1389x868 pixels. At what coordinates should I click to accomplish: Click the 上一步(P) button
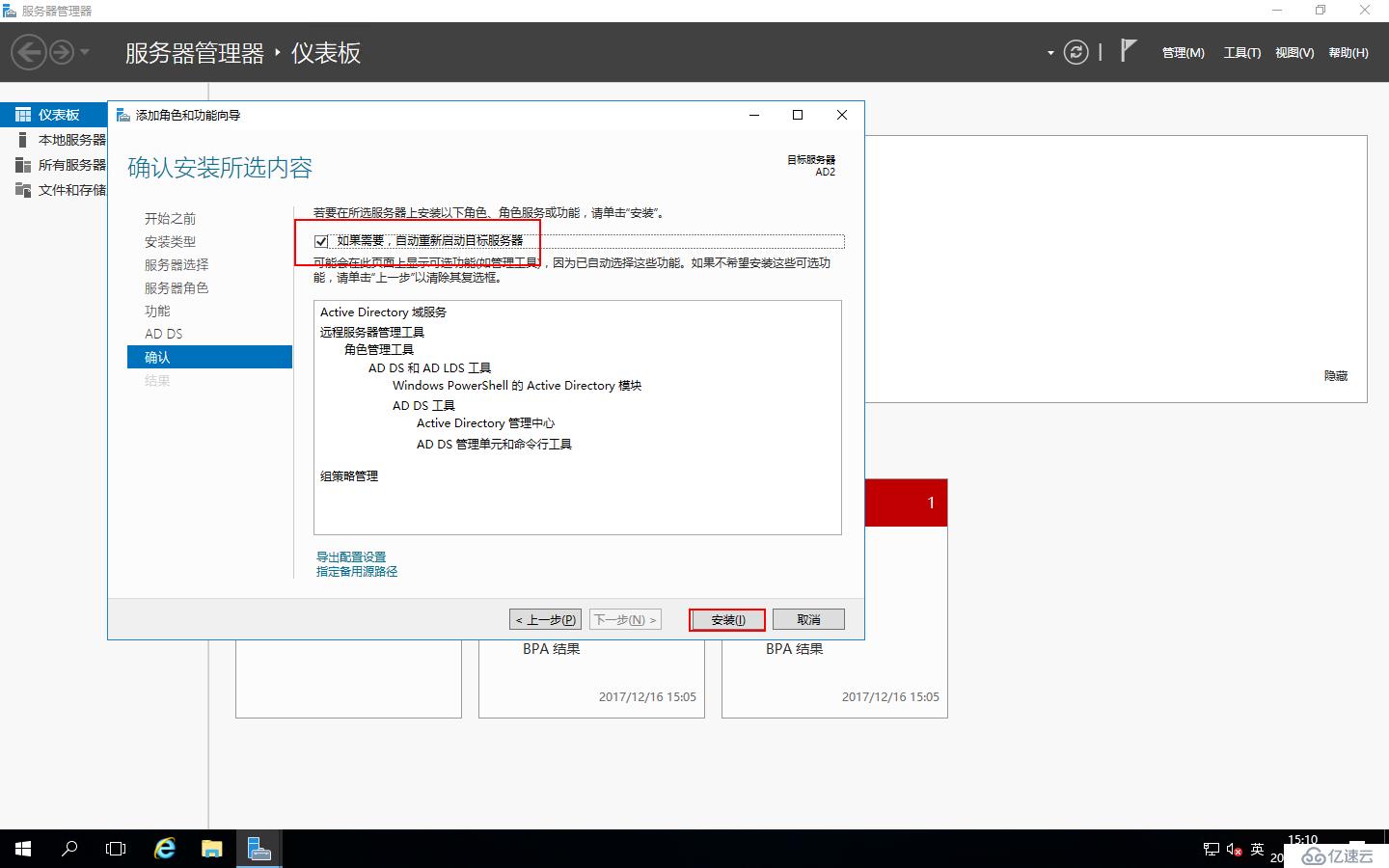coord(546,619)
